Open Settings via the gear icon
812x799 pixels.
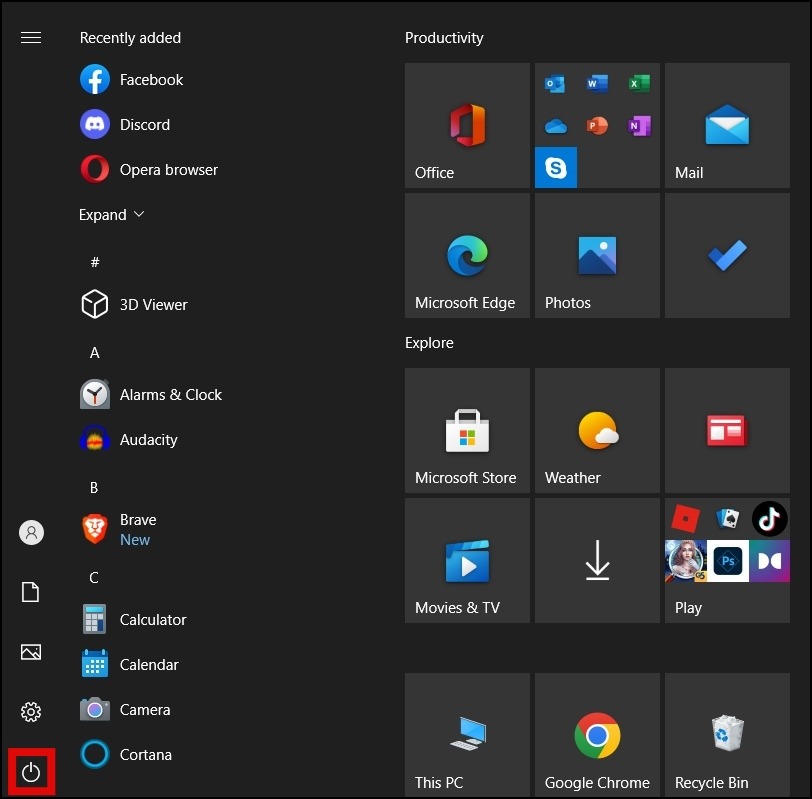[31, 712]
